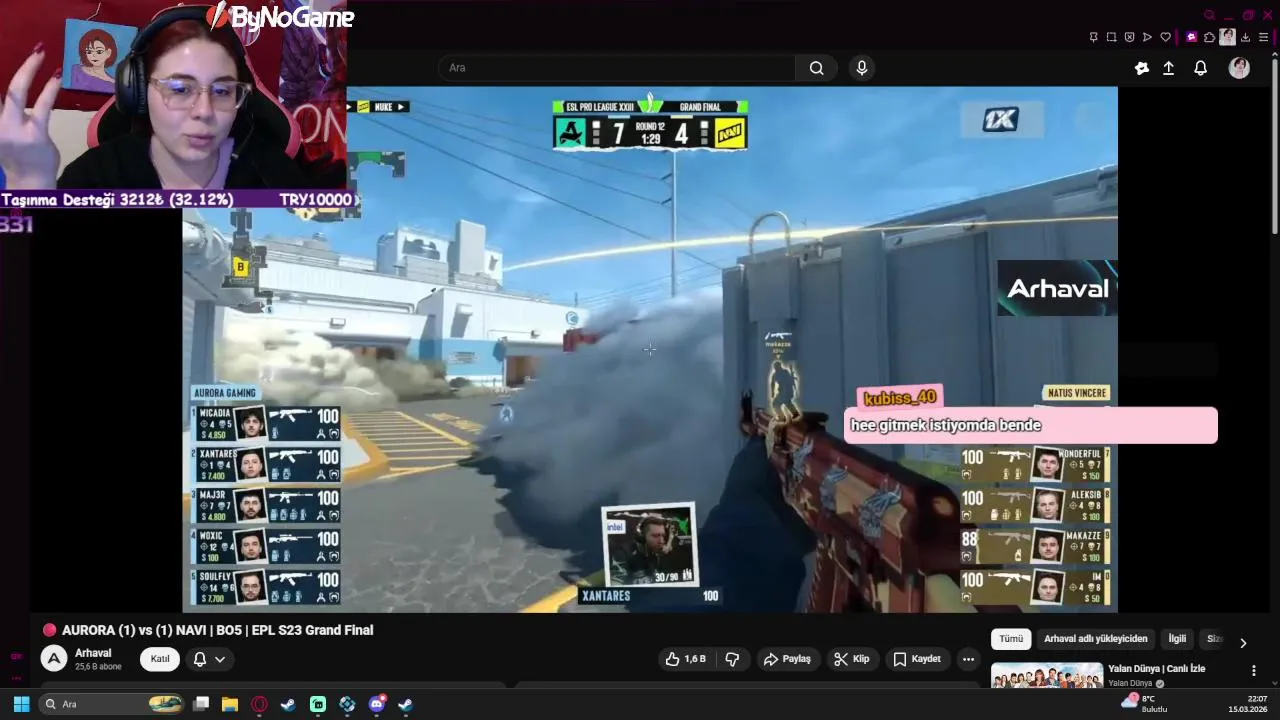Click the star badge icon in YouTube header

[x=1141, y=68]
